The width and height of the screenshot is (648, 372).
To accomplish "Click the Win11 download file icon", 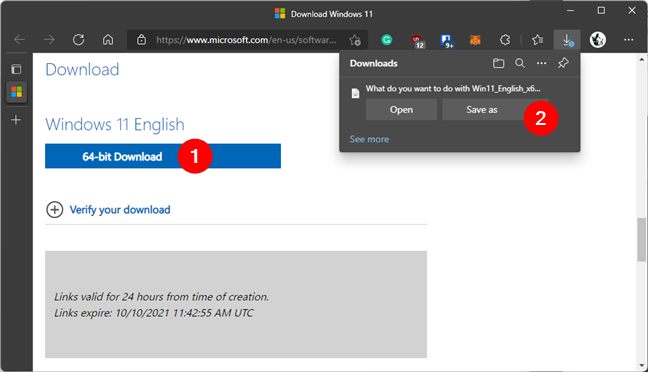I will [355, 93].
